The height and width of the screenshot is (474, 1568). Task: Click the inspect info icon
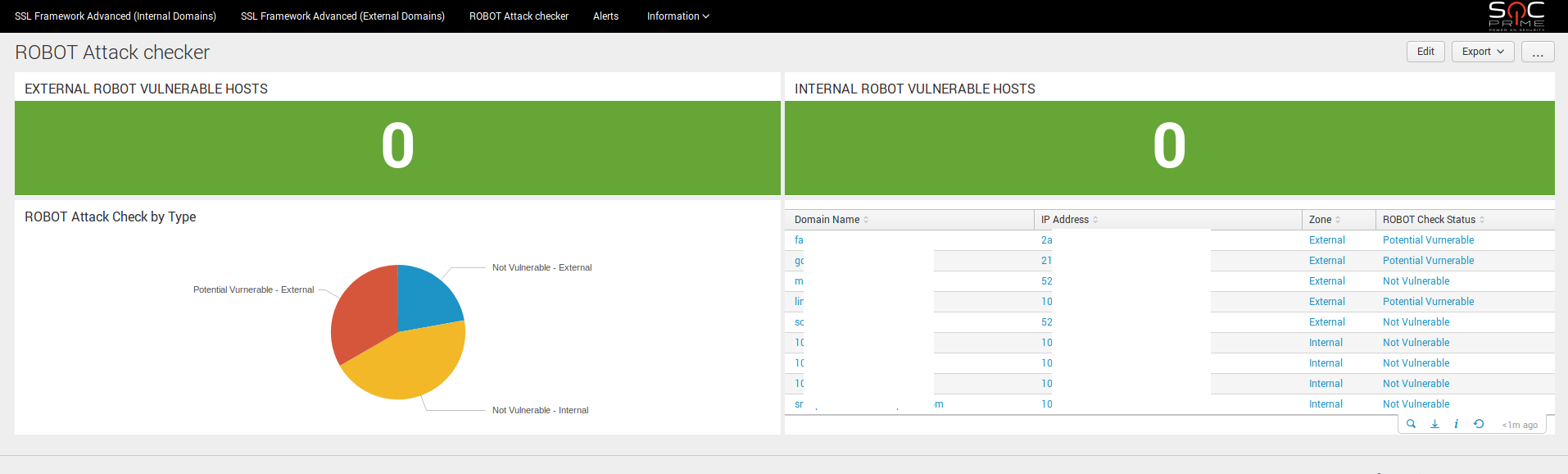1456,424
